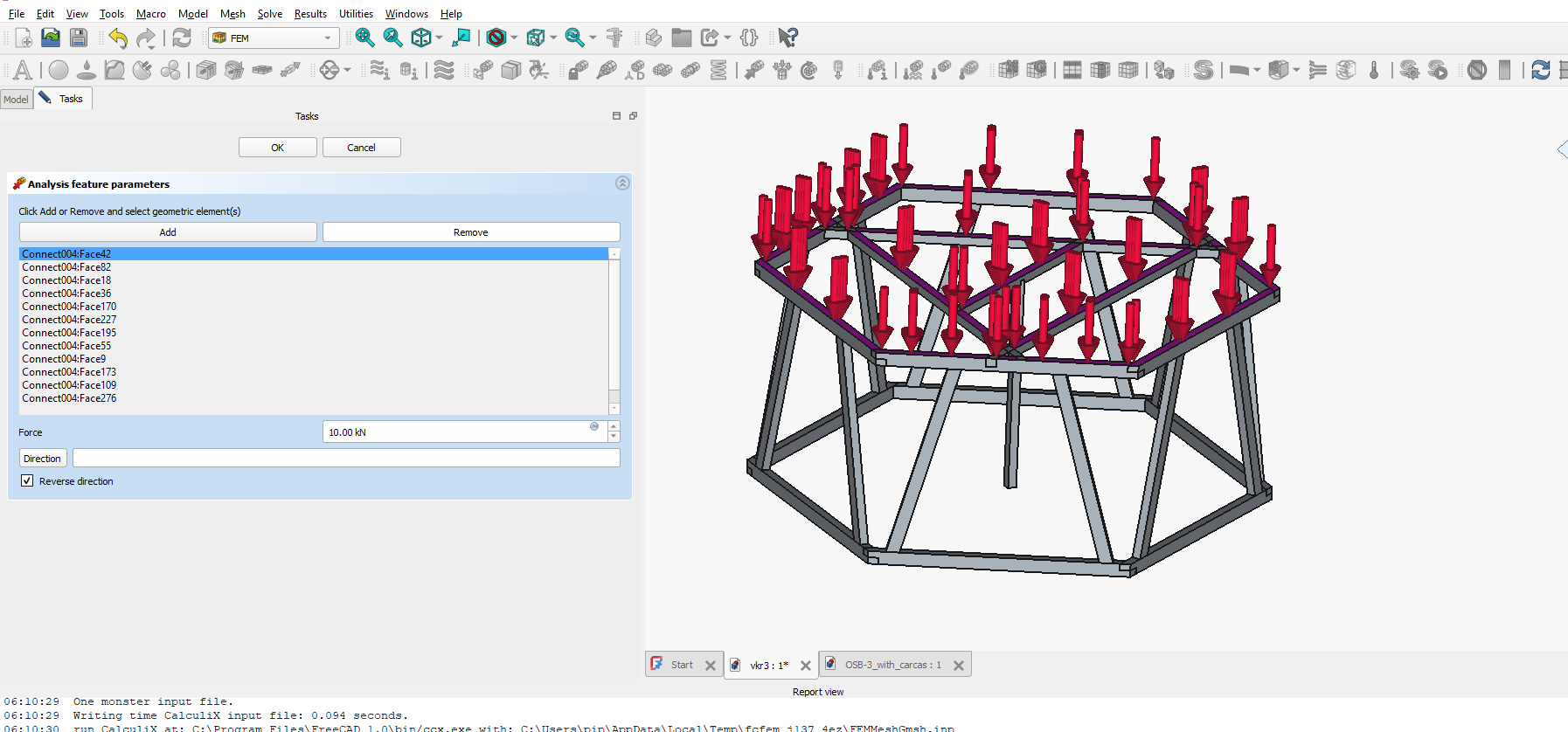
Task: Click the Remove button
Action: pyautogui.click(x=470, y=232)
